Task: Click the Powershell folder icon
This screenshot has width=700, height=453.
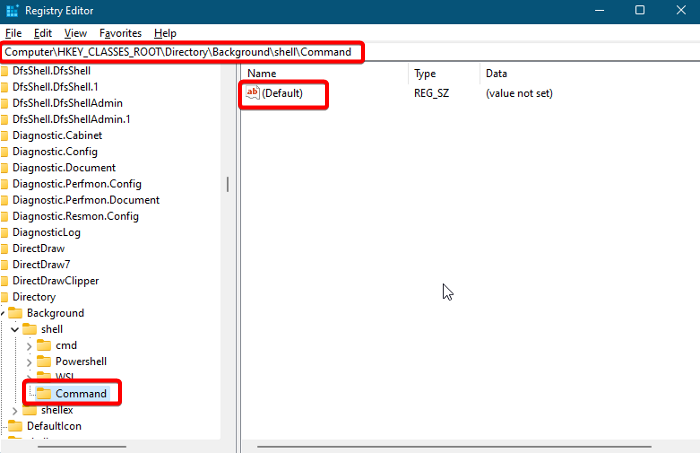Action: tap(44, 361)
